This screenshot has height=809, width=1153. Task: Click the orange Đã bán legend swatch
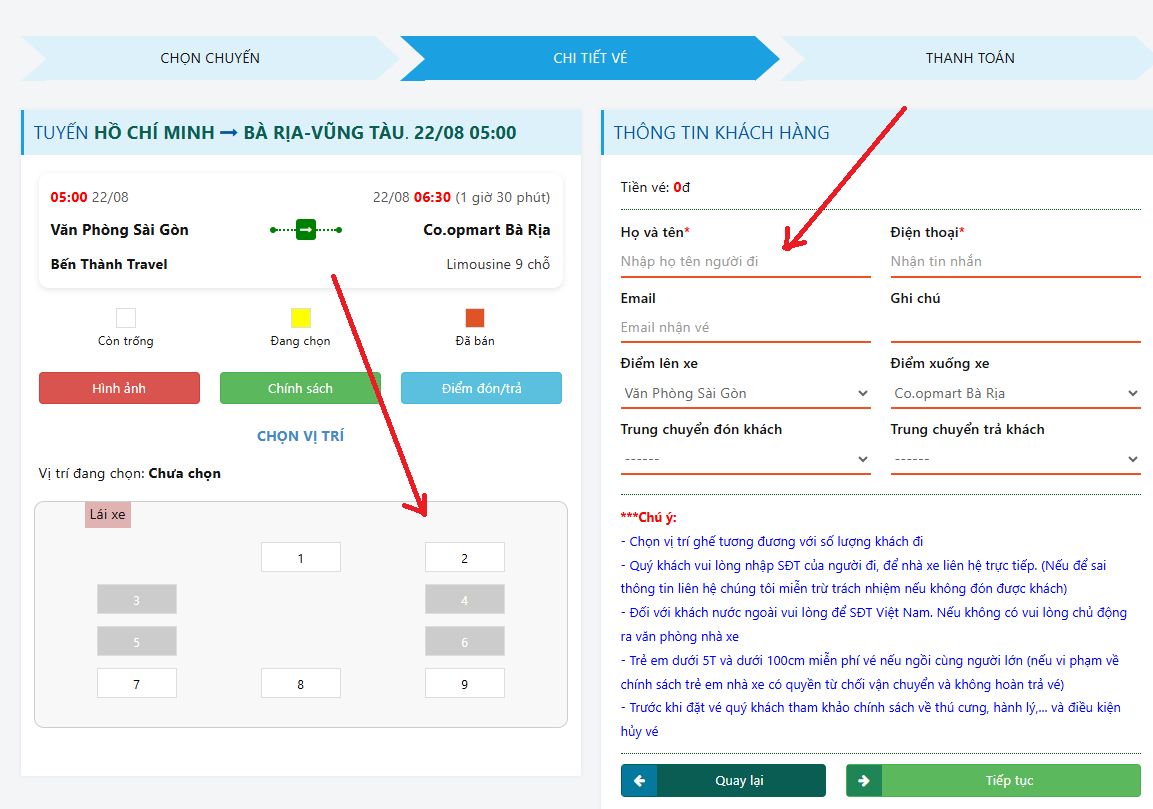point(475,318)
